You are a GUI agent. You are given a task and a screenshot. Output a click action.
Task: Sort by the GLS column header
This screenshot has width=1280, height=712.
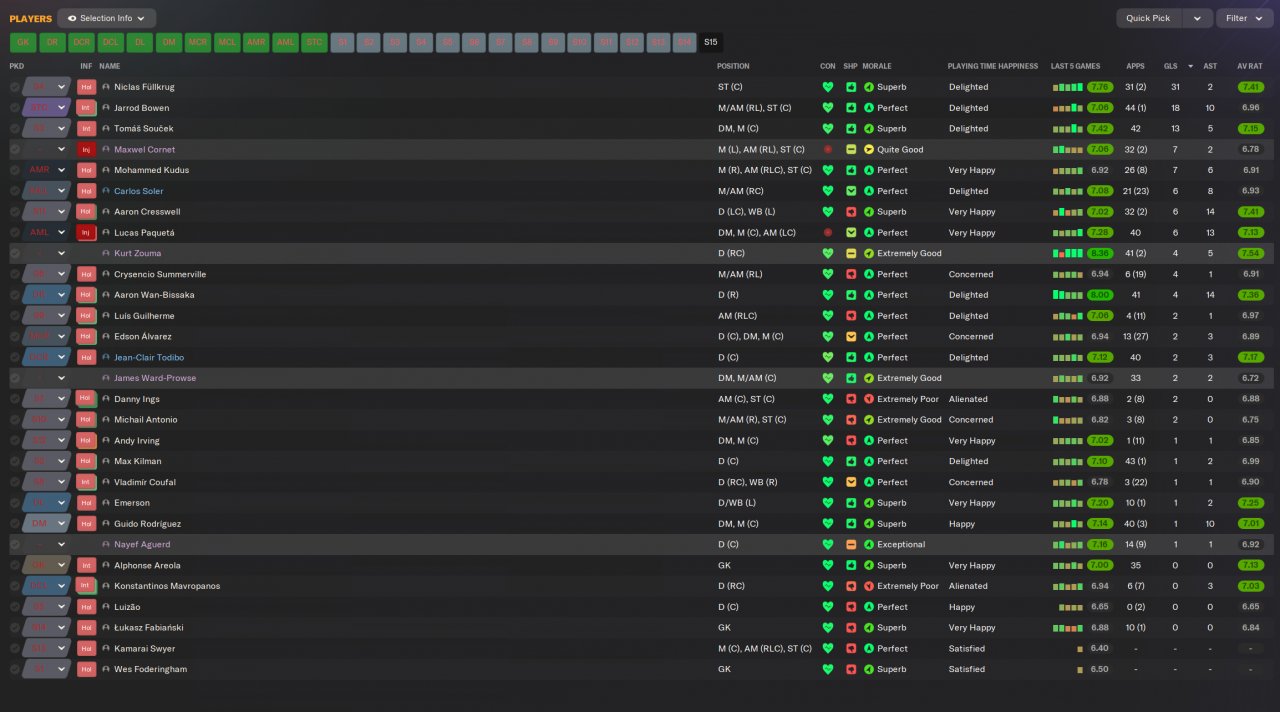pos(1170,66)
